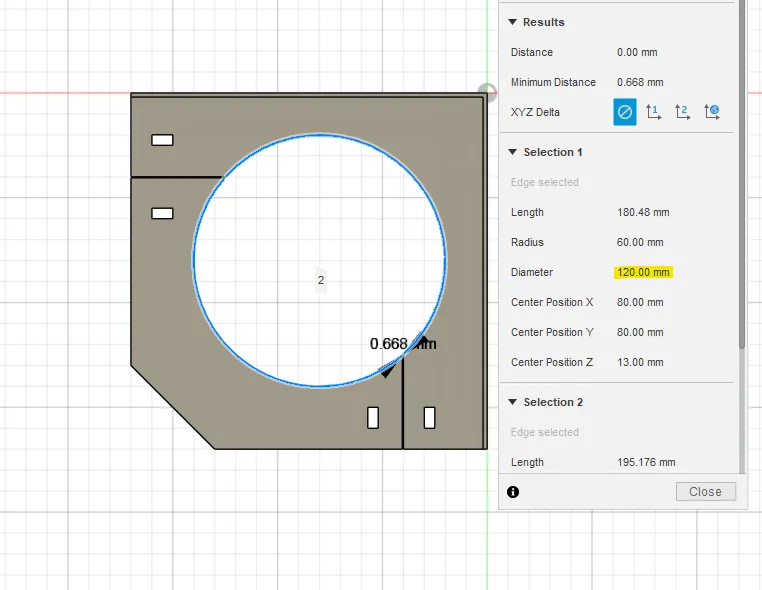
Task: Click the Radius value 60.00 mm
Action: [x=640, y=242]
